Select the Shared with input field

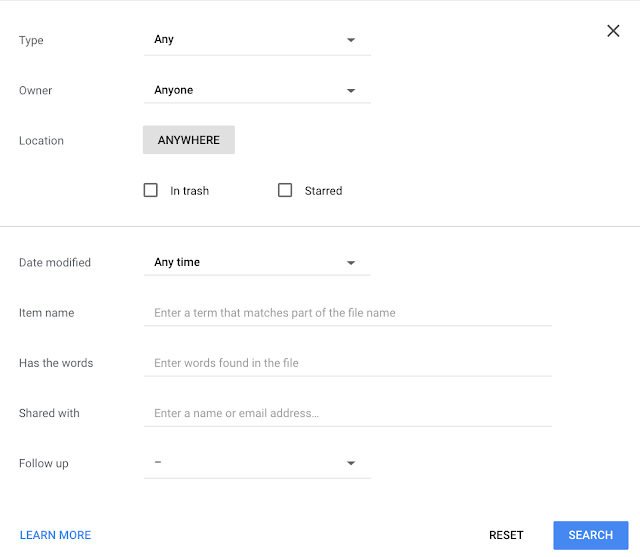(x=347, y=413)
